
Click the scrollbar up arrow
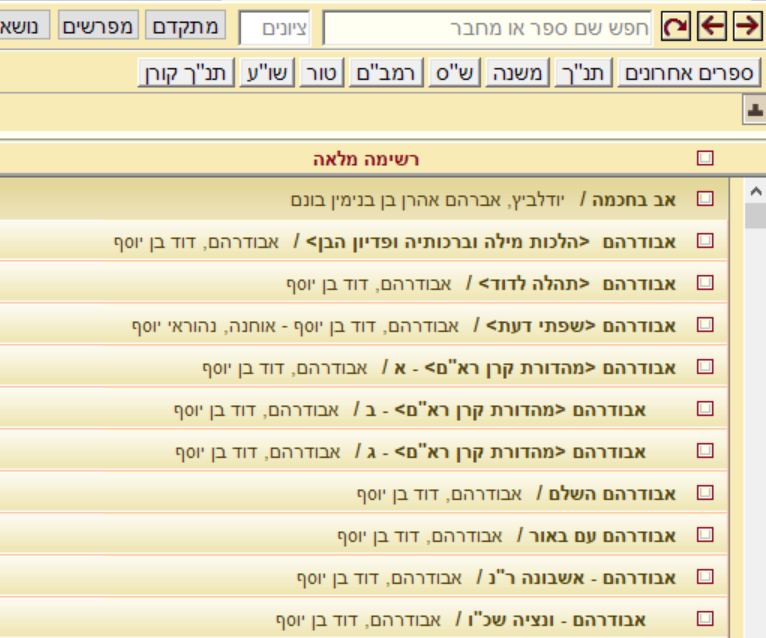(x=755, y=191)
